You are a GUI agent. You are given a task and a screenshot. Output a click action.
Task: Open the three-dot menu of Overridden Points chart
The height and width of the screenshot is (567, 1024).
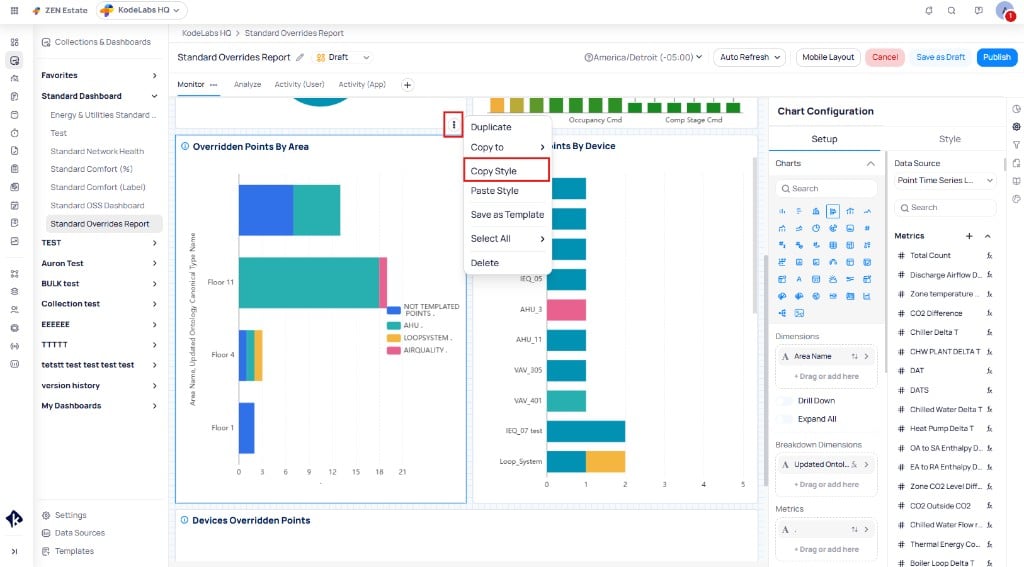[x=453, y=125]
